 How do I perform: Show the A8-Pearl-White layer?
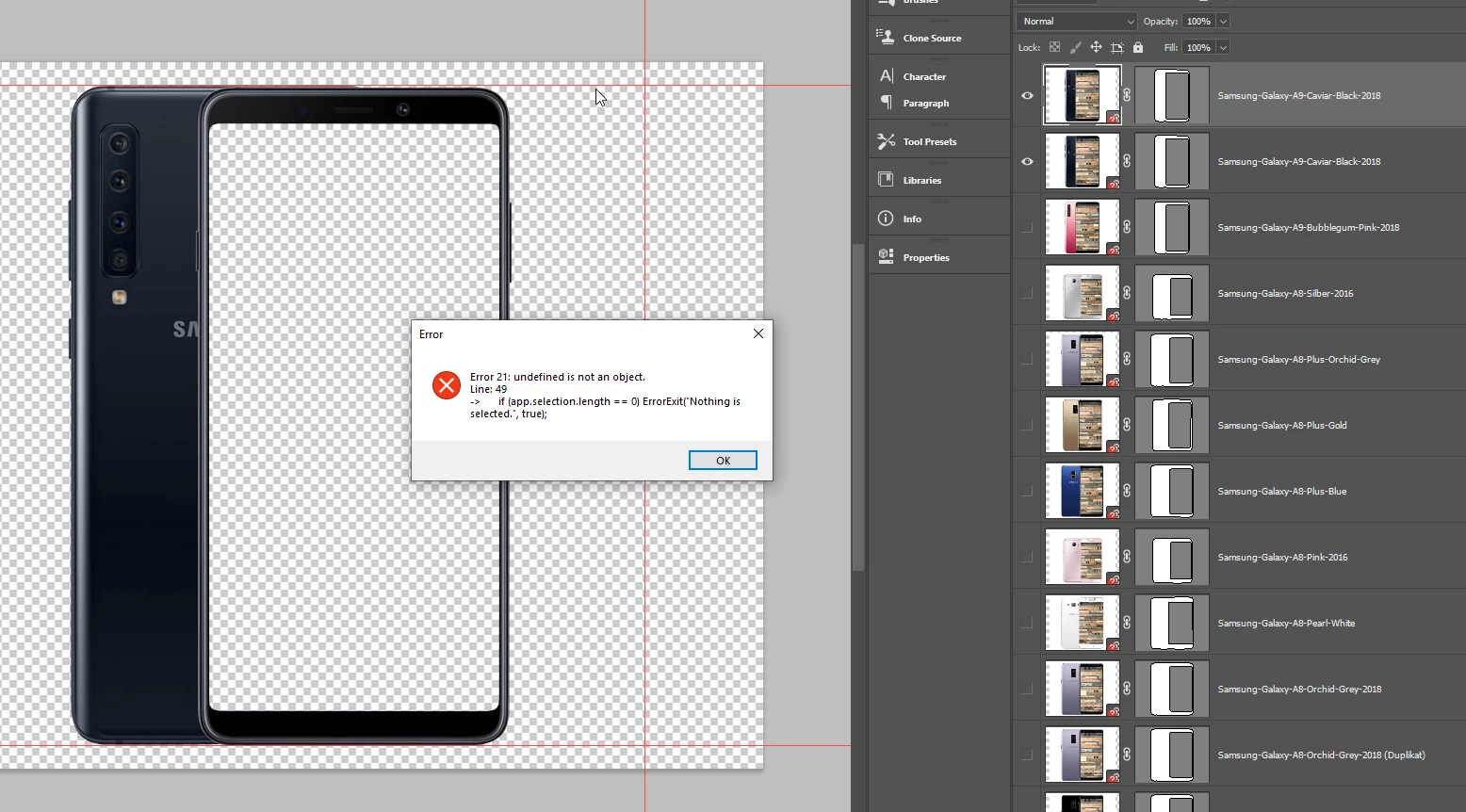point(1027,623)
